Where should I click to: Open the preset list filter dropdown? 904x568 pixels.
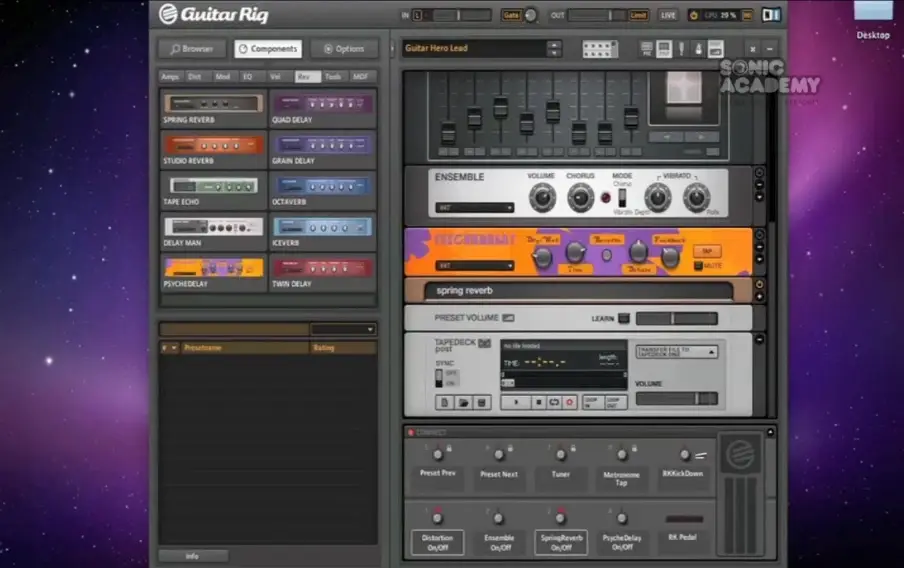(x=343, y=329)
